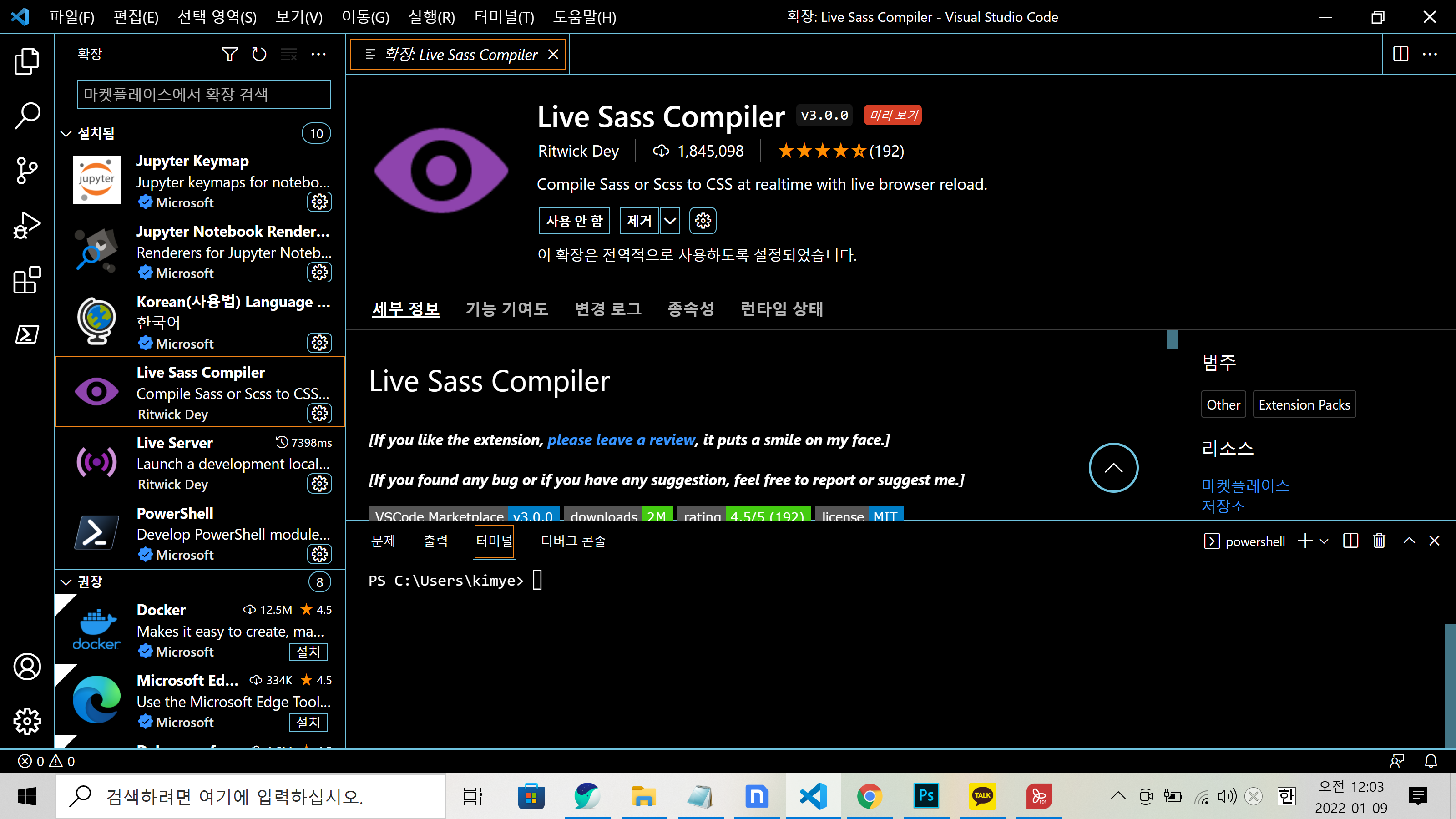Collapse the 설치됨 section
The image size is (1456, 819).
tap(66, 133)
